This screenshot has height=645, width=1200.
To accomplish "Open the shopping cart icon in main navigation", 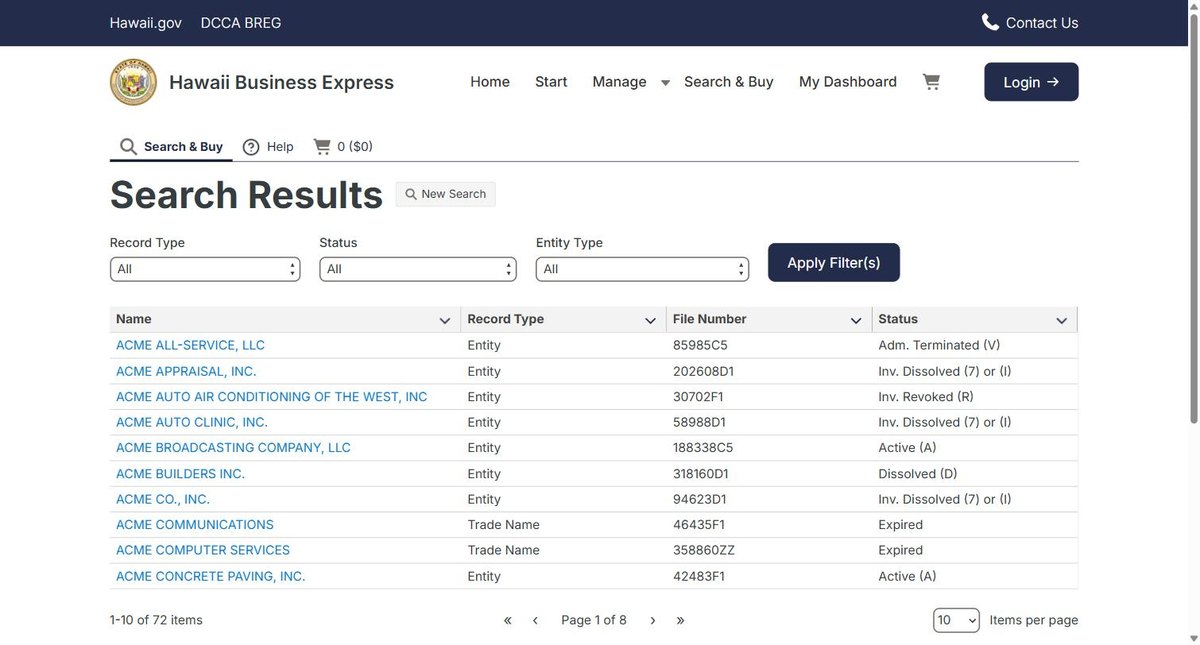I will [x=931, y=82].
